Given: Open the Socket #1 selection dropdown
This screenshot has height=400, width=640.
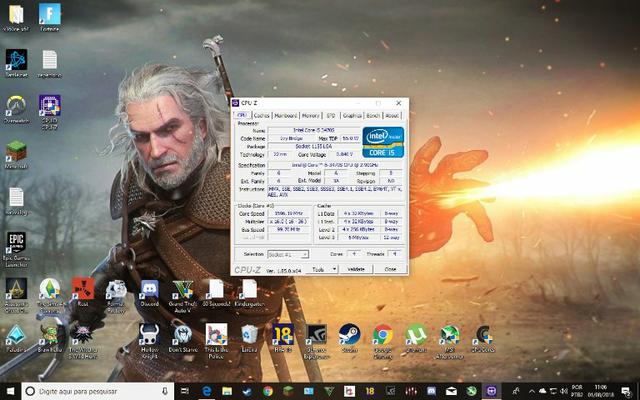Looking at the screenshot, I should [288, 254].
